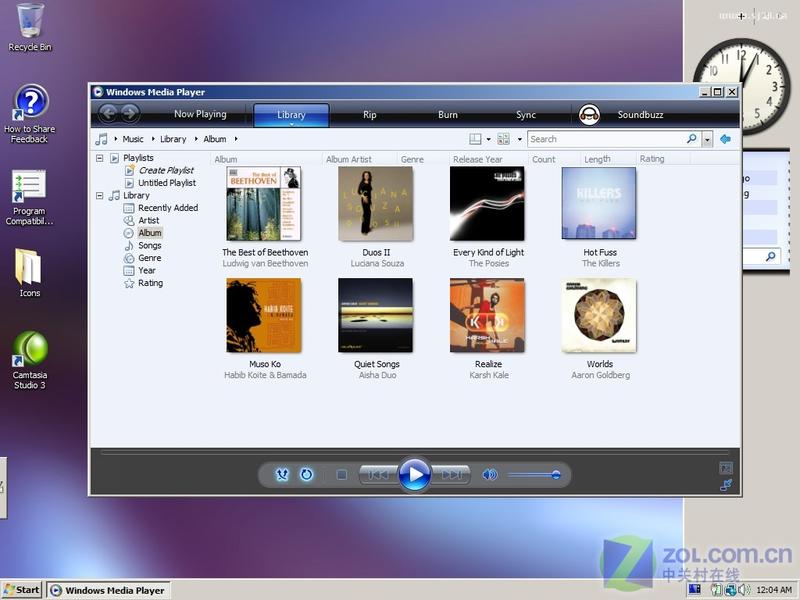Image resolution: width=800 pixels, height=600 pixels.
Task: Click the Play button
Action: point(414,474)
